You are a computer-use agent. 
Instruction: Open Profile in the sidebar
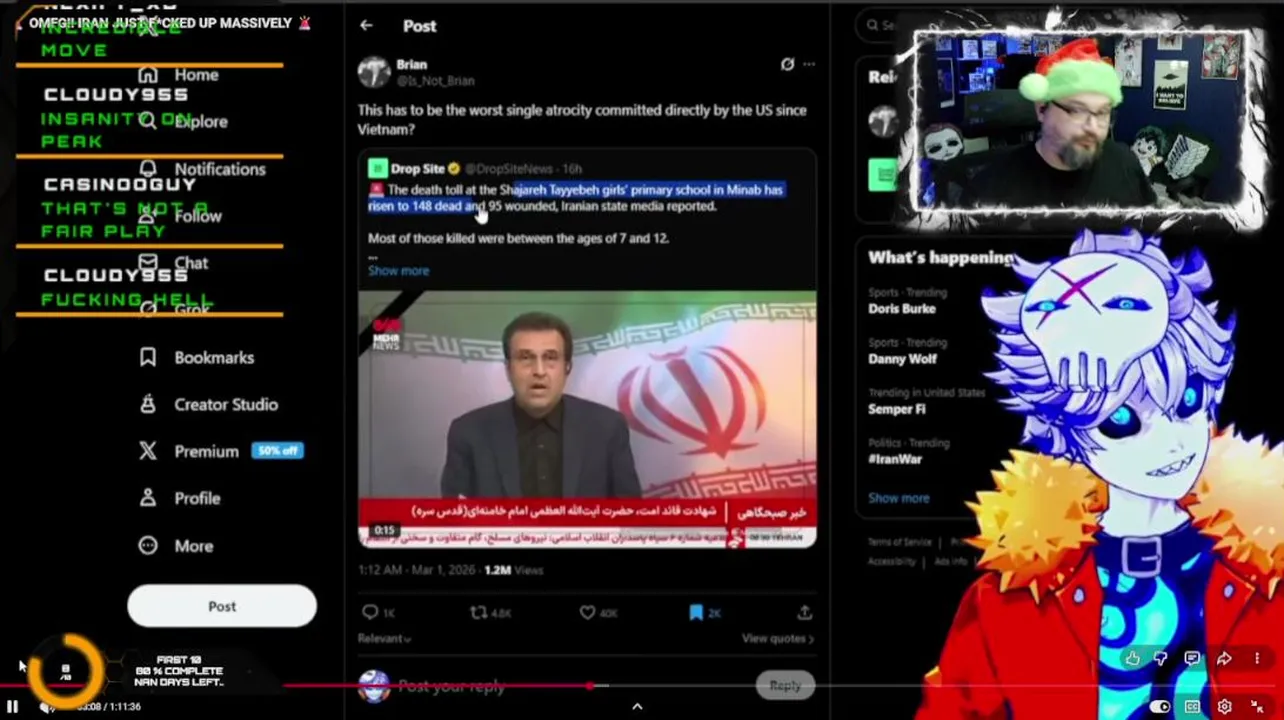point(197,499)
